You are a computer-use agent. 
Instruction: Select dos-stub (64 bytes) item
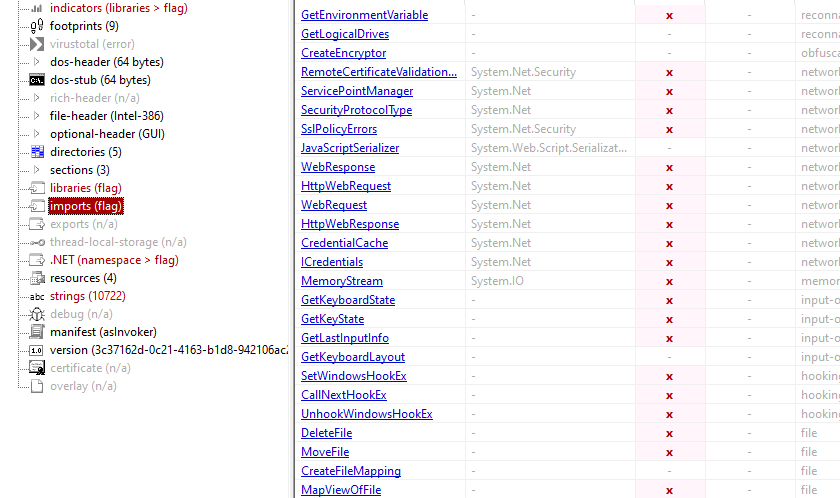(100, 80)
